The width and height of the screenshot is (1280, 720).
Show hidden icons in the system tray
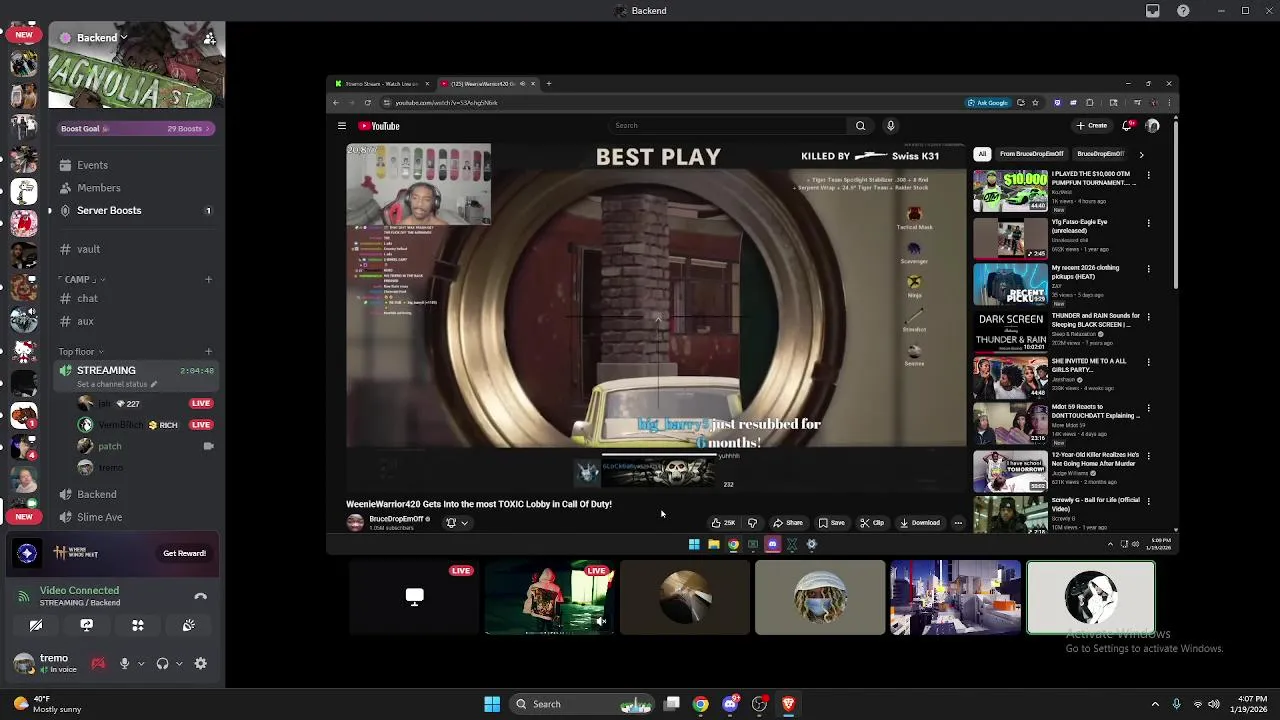[1155, 704]
